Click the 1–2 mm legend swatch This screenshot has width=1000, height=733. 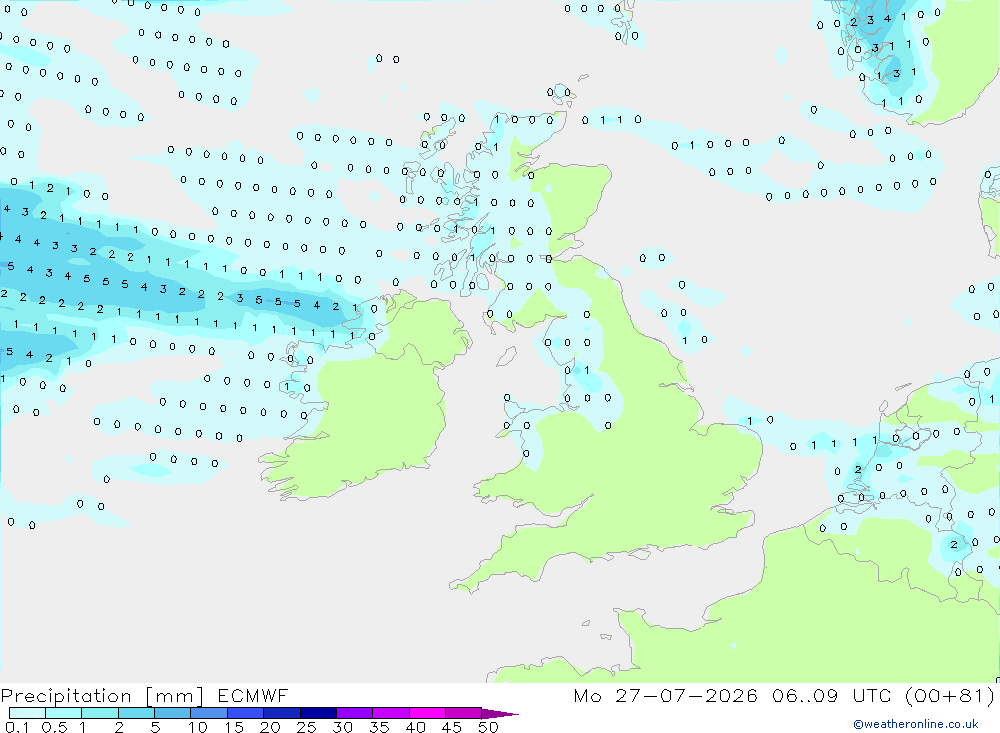coord(99,713)
